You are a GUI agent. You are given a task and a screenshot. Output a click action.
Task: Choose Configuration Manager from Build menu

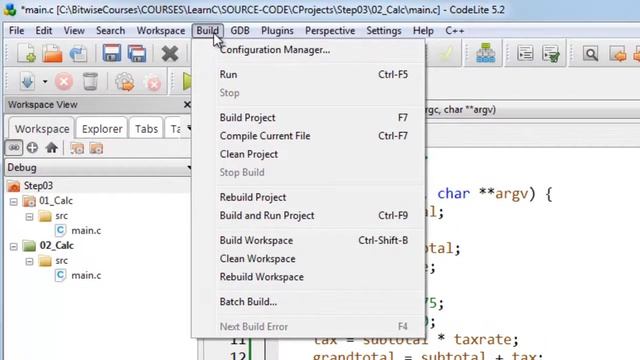click(x=309, y=50)
